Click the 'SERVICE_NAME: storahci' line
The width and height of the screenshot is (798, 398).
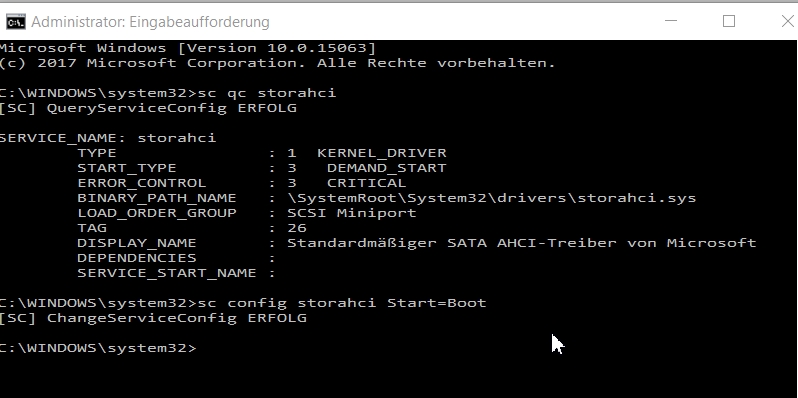click(x=108, y=138)
